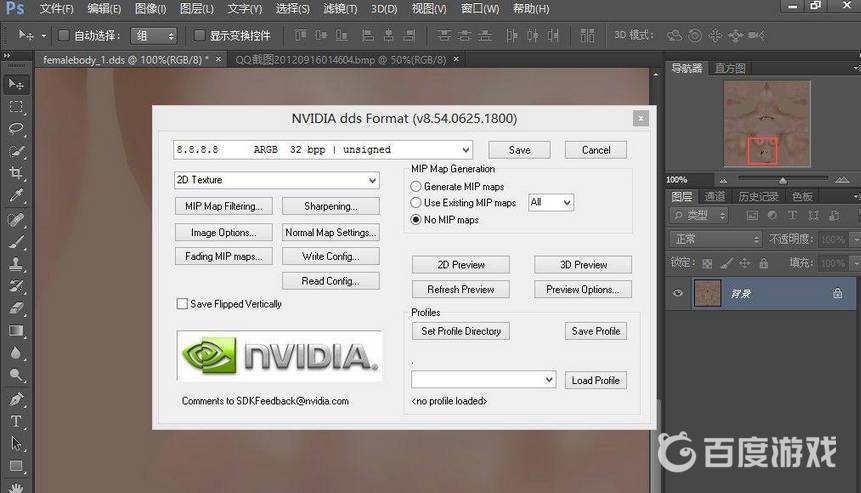Click the zoom out mountain icon in Navigator
The height and width of the screenshot is (493, 861).
[x=723, y=180]
